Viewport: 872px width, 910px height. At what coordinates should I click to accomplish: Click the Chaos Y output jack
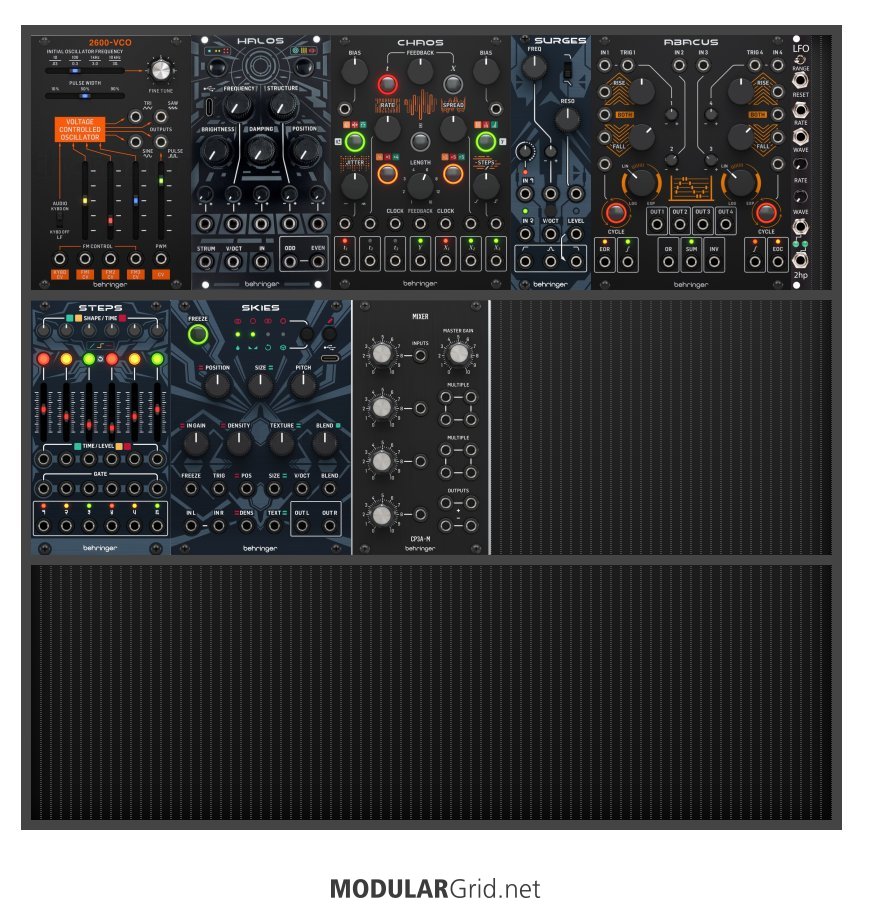click(420, 261)
